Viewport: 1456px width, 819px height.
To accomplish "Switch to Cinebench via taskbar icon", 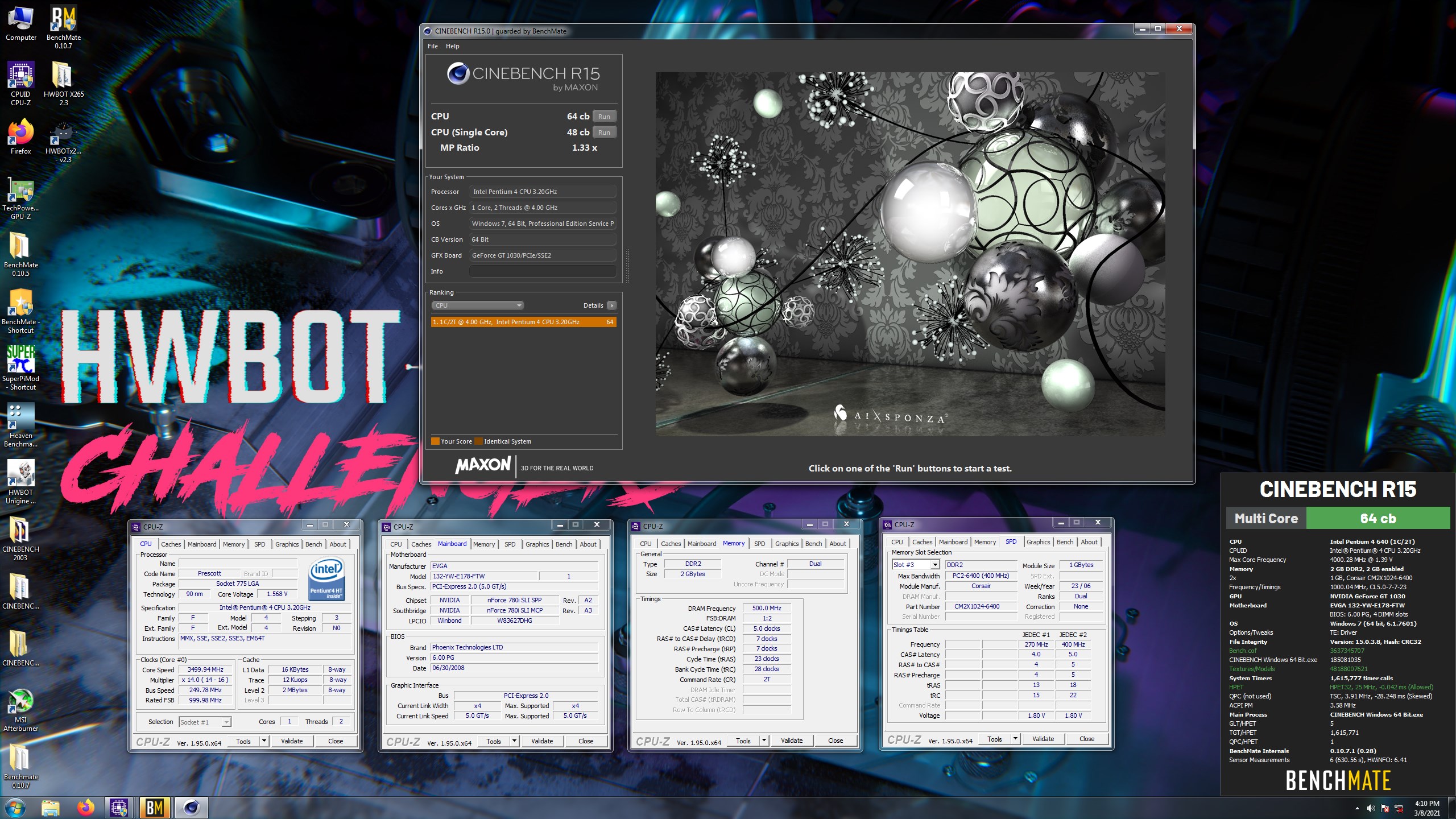I will click(191, 808).
